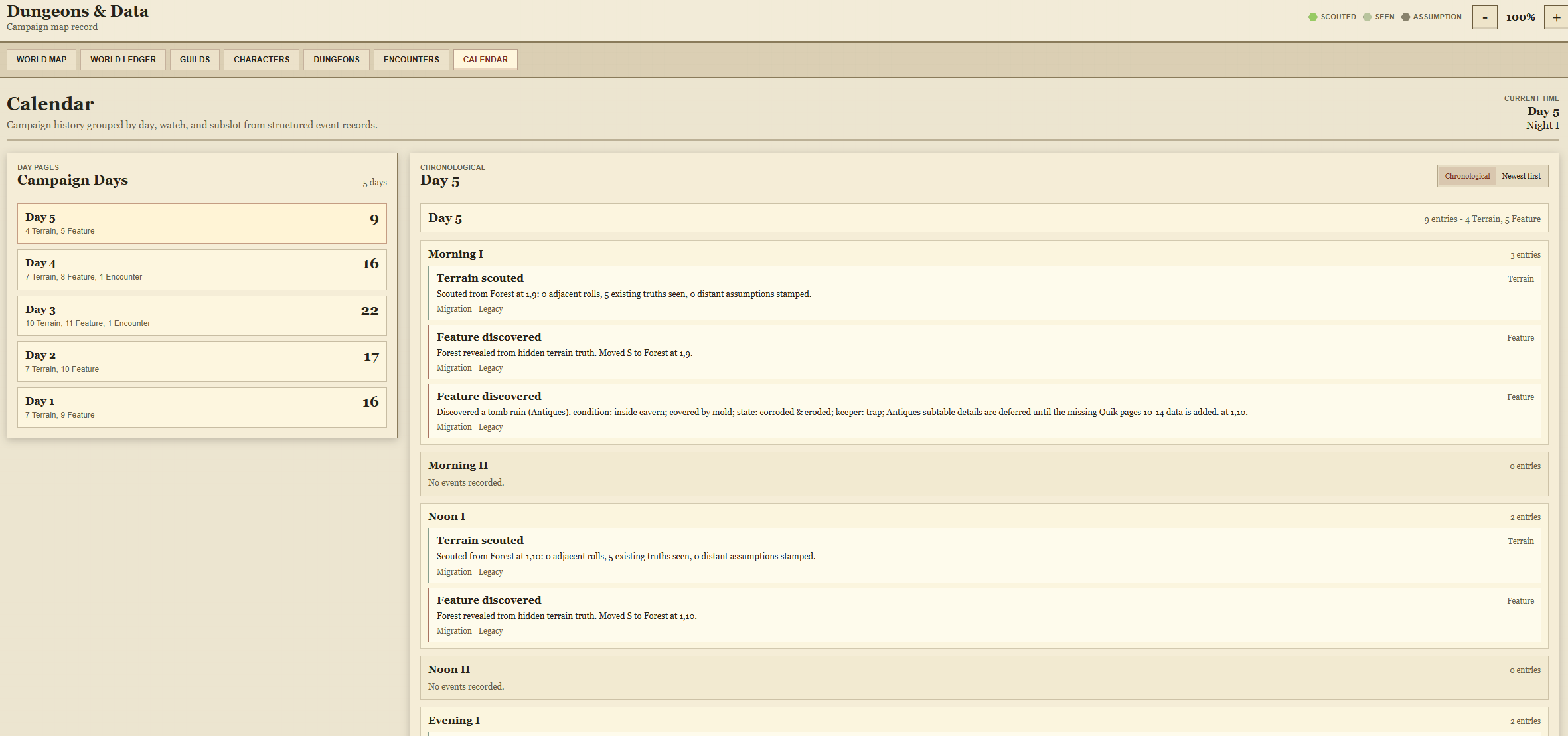Click the zoom out minus button
Screen dimensions: 1568x736
tap(1484, 17)
